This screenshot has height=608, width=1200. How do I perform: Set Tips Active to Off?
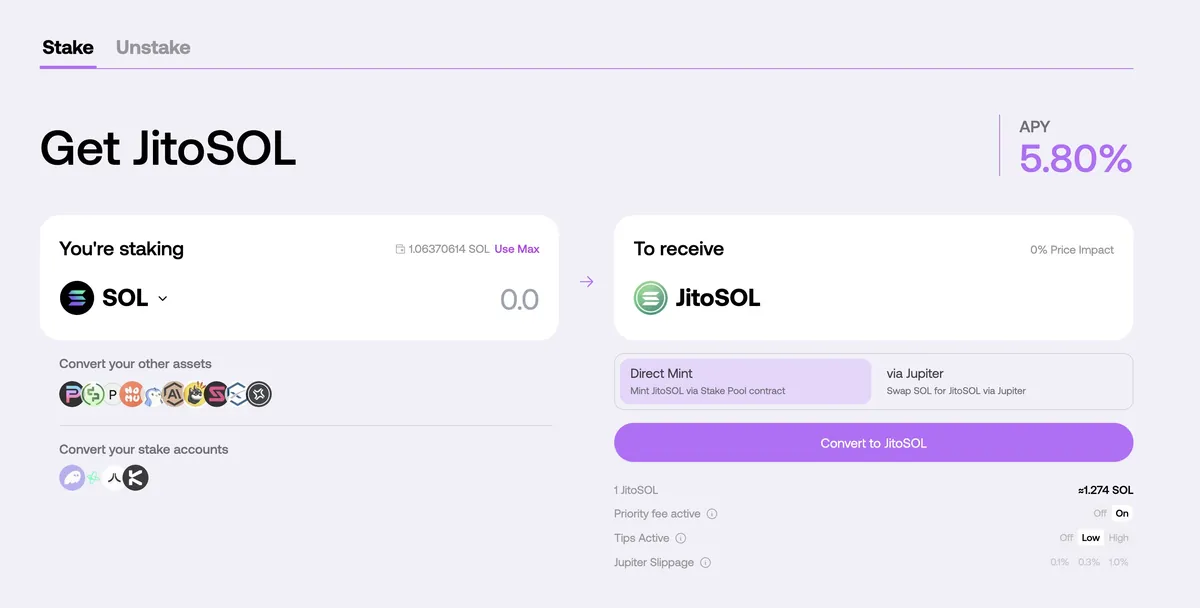coord(1067,538)
